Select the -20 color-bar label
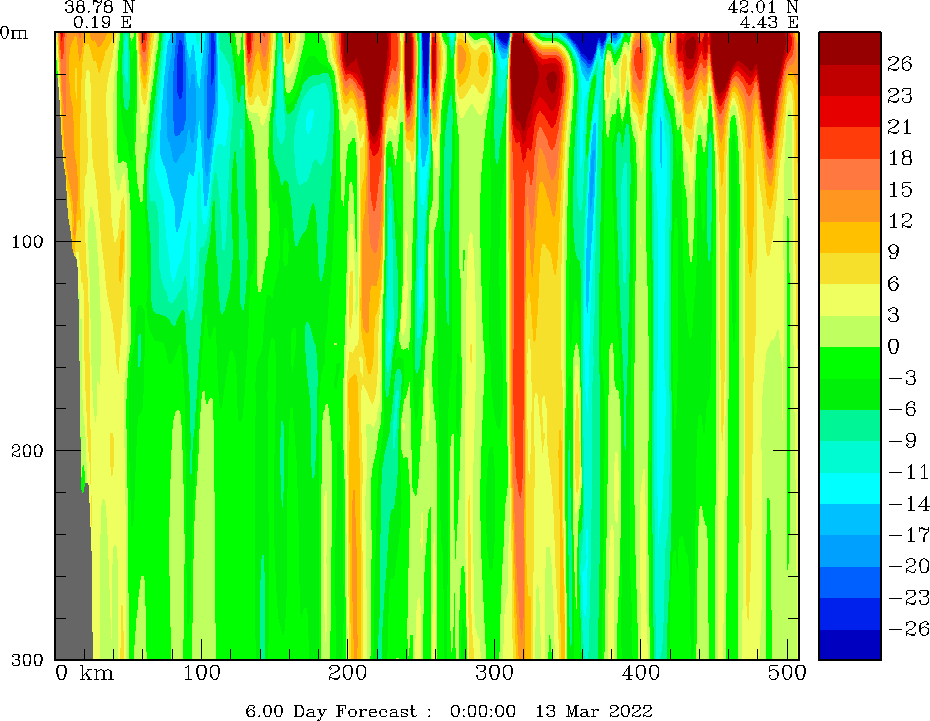930x721 pixels. click(909, 566)
